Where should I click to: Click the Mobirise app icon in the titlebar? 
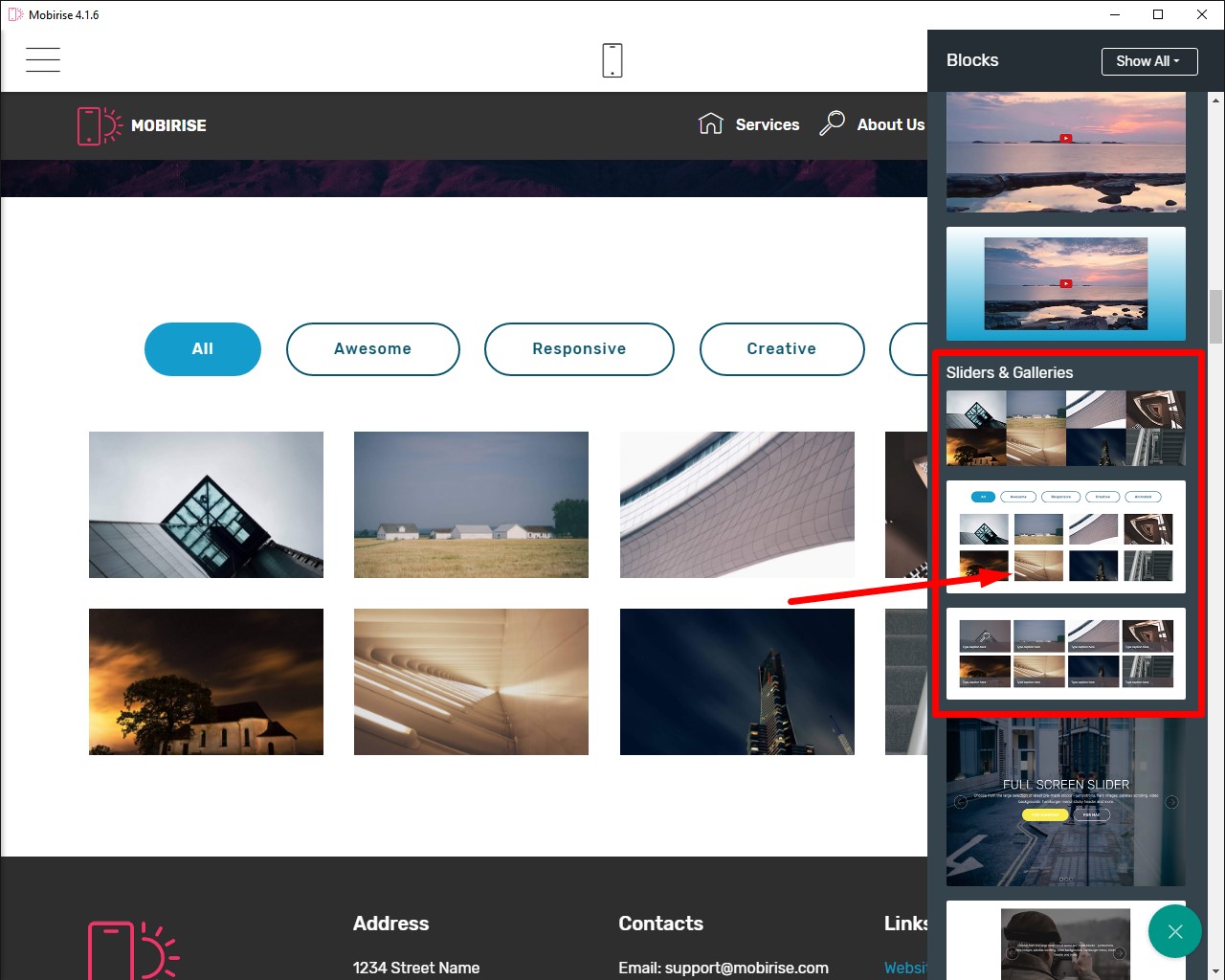pos(14,14)
